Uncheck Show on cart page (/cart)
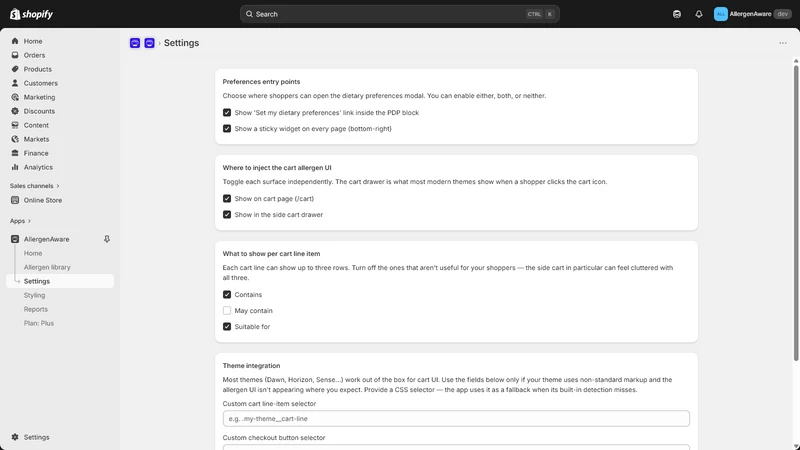Viewport: 800px width, 450px height. 227,198
